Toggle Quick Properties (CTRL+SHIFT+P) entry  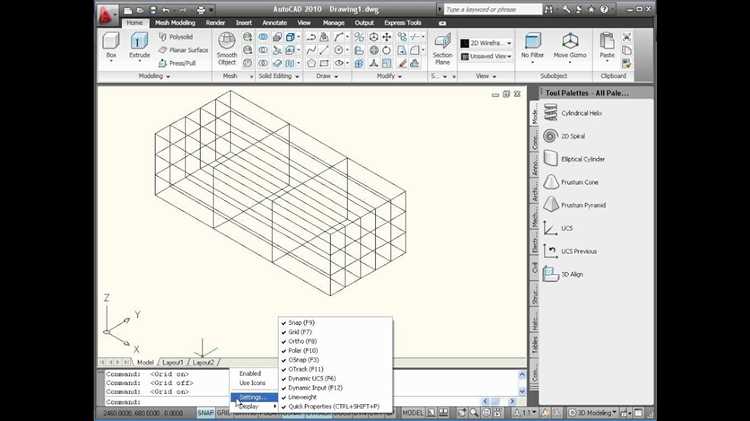tap(335, 406)
